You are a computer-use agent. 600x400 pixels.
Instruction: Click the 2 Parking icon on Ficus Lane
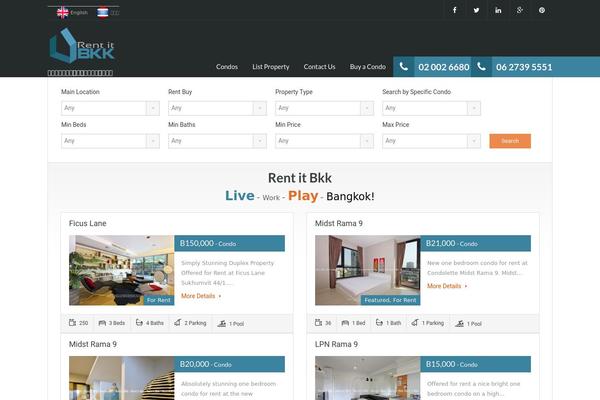(x=178, y=323)
